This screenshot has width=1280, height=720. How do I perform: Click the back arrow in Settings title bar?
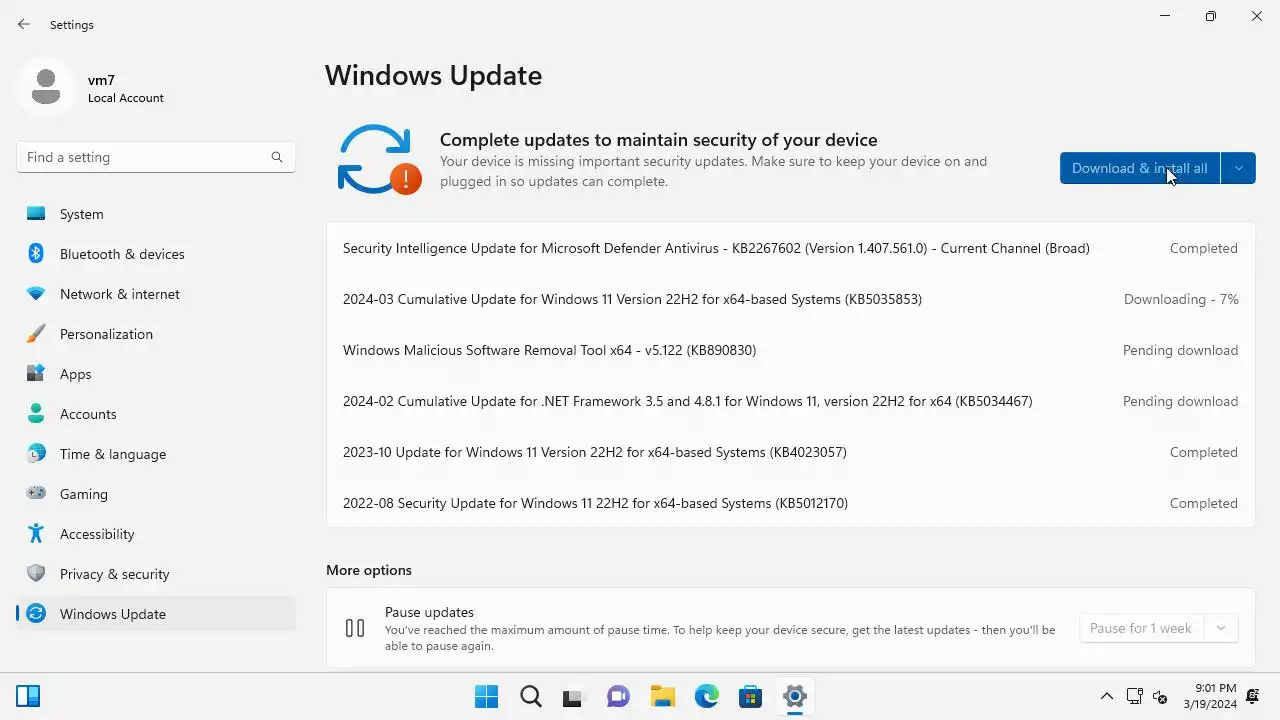(24, 24)
